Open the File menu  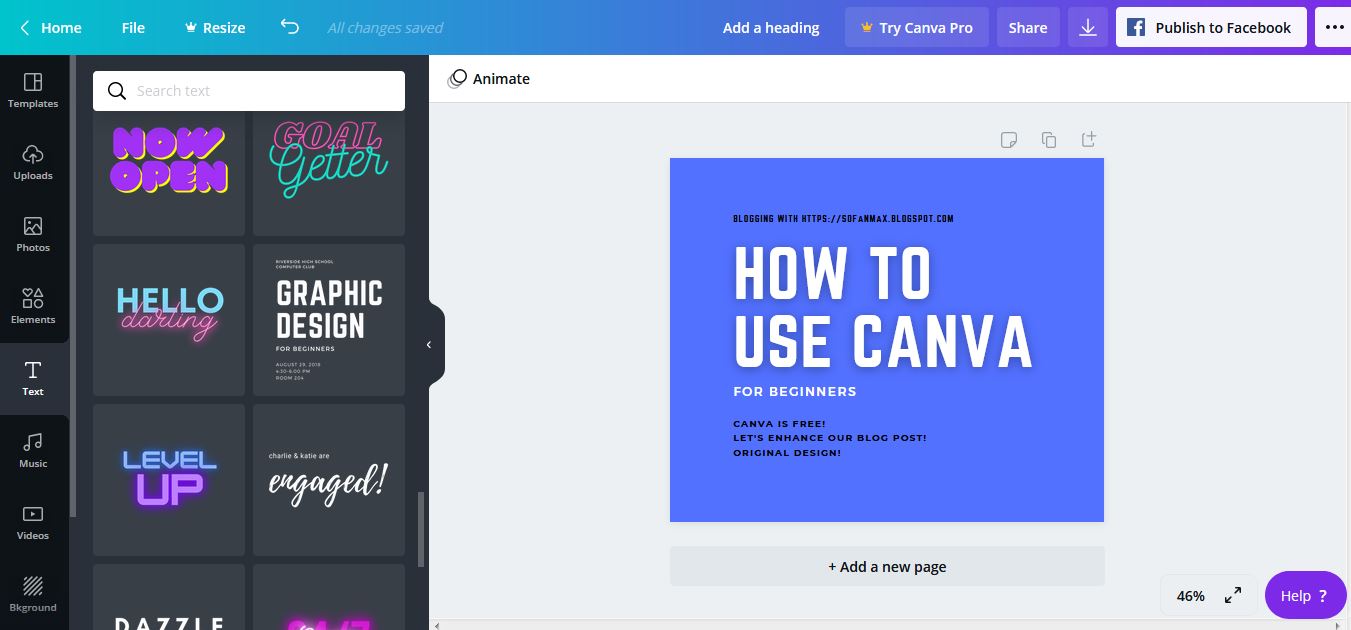pyautogui.click(x=132, y=27)
